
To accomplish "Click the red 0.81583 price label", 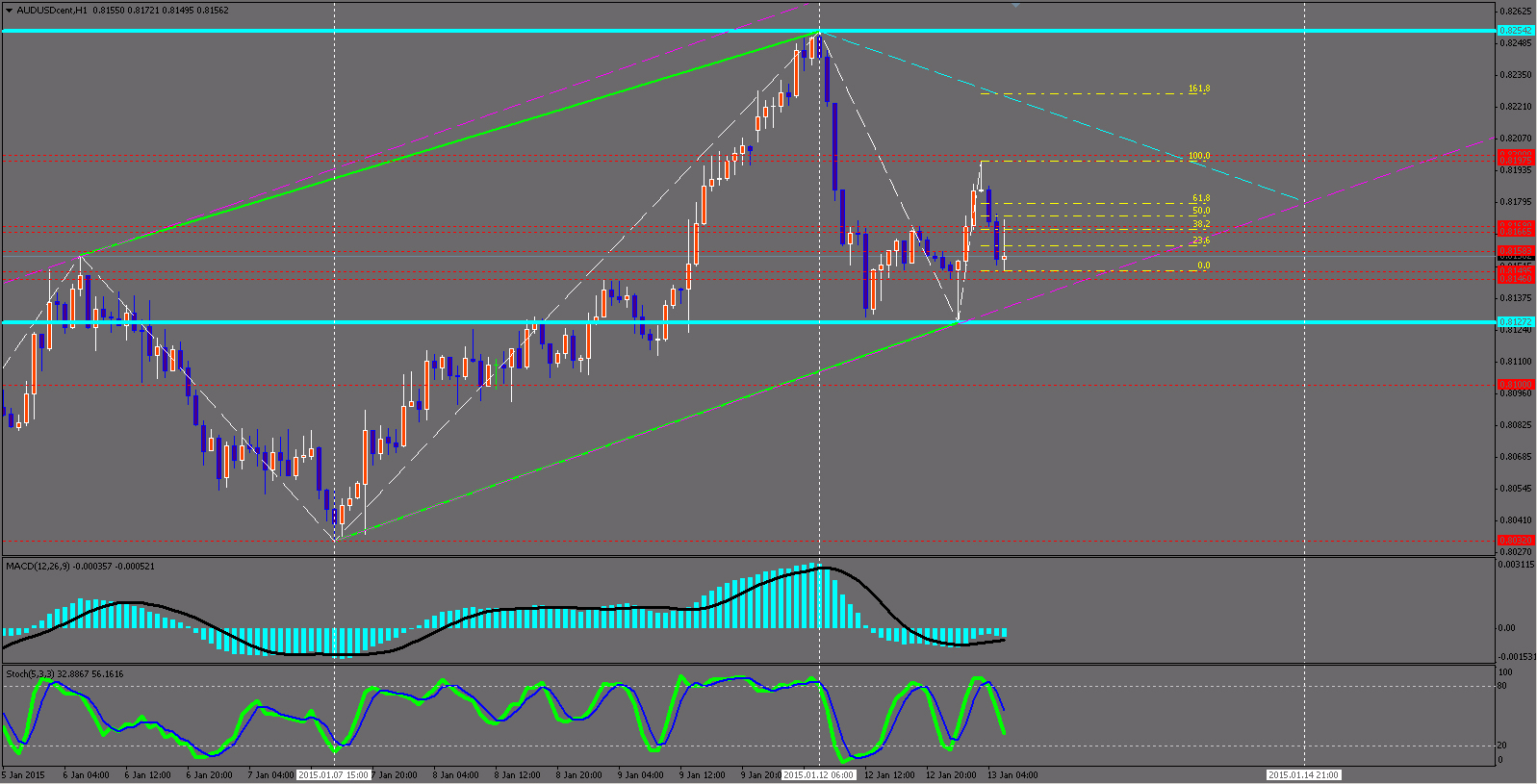I will [x=1516, y=250].
